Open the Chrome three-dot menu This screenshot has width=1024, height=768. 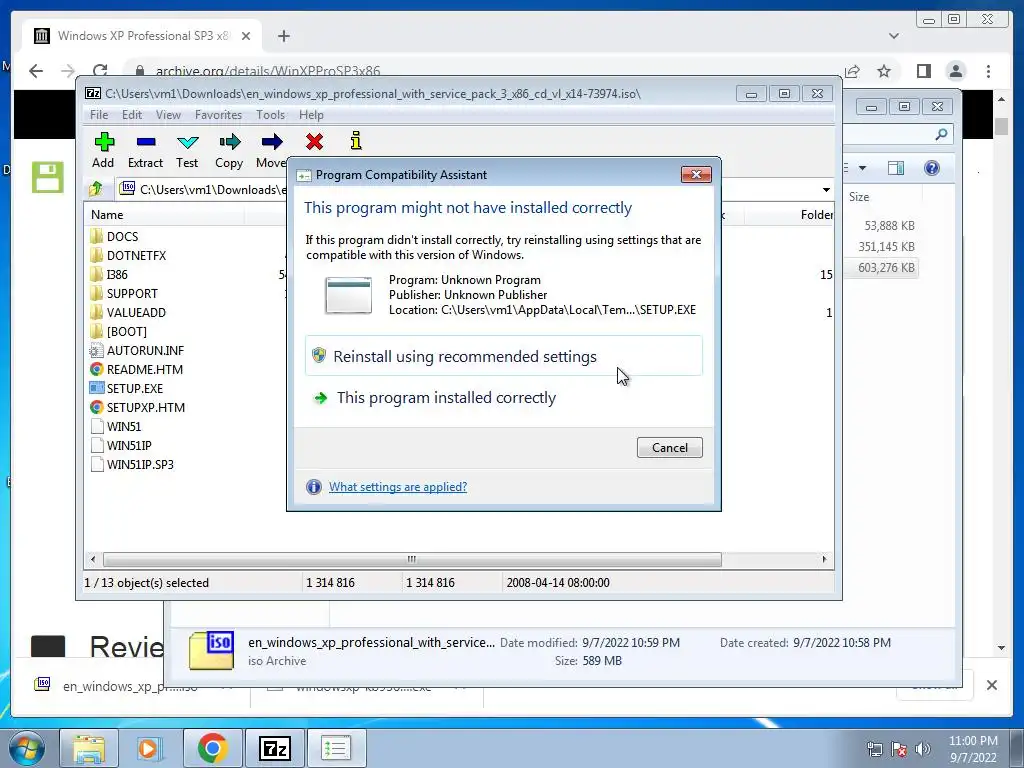click(989, 71)
